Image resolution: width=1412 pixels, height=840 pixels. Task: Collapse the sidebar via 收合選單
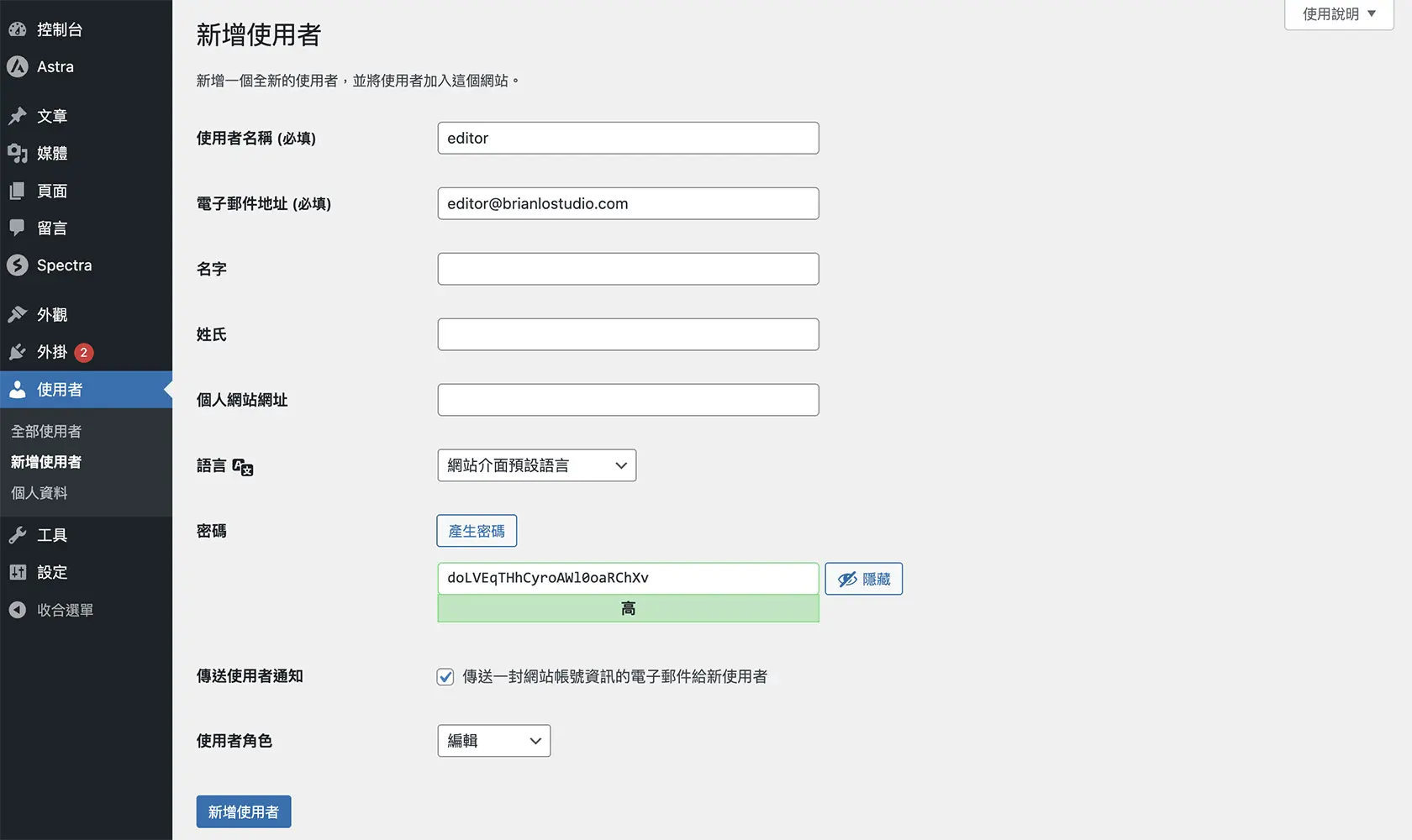[x=86, y=610]
